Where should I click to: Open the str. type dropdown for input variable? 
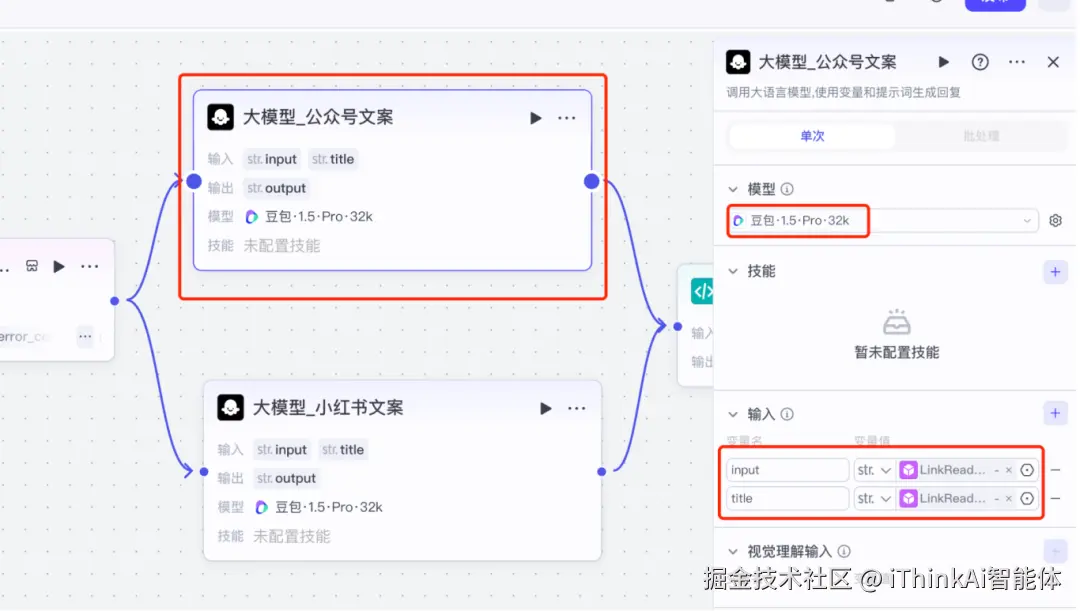coord(875,469)
